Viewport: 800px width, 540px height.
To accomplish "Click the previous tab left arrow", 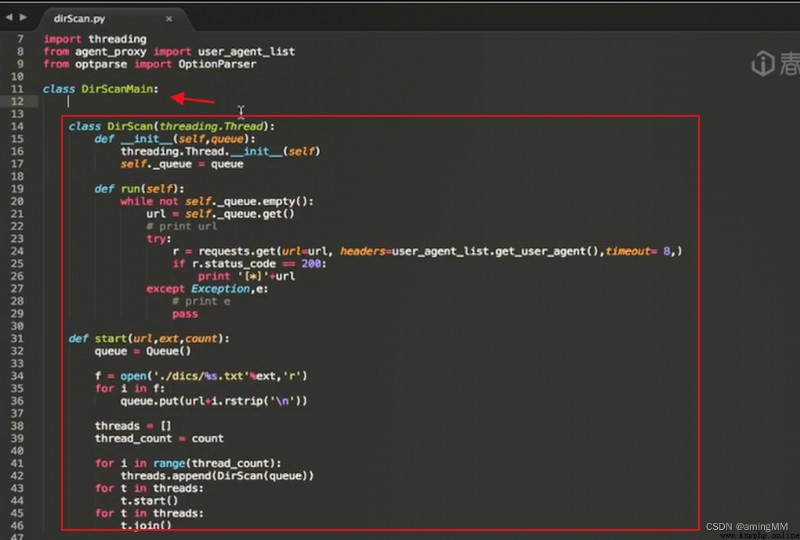I will [x=9, y=17].
